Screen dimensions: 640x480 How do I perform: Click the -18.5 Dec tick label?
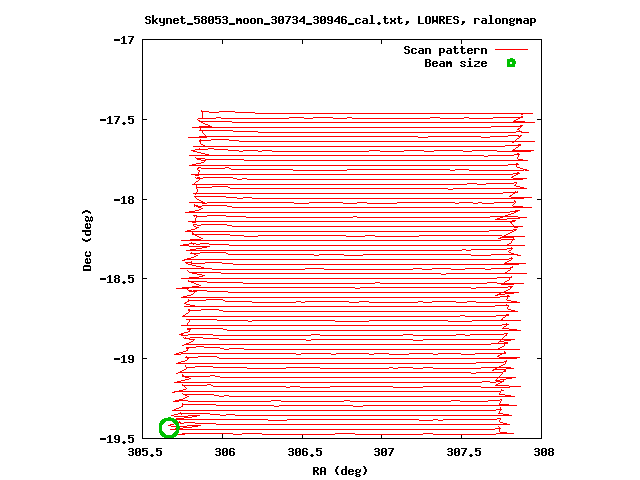117,279
